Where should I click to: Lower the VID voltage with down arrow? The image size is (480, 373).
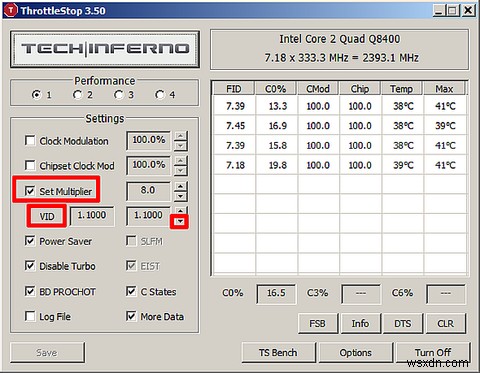[180, 221]
